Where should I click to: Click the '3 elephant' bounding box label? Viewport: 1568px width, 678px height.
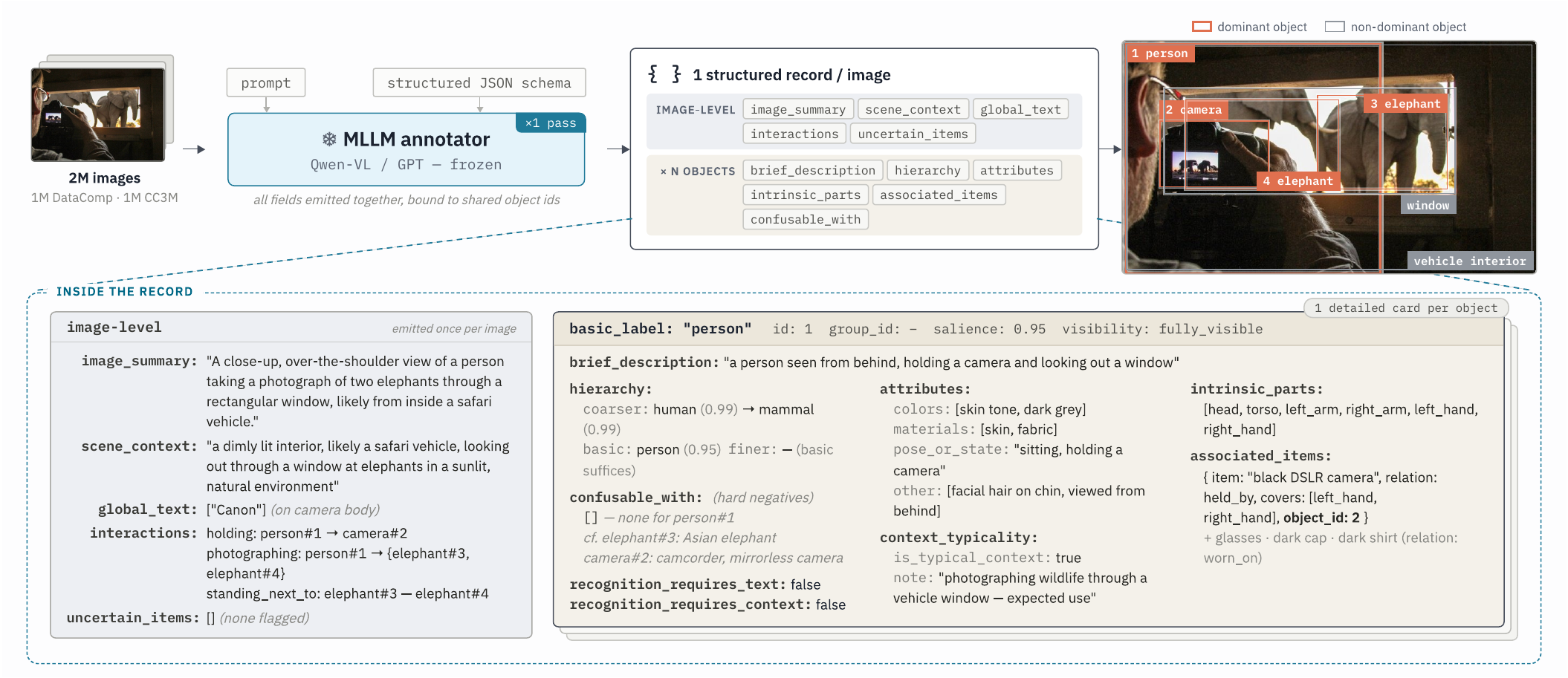[x=1405, y=104]
